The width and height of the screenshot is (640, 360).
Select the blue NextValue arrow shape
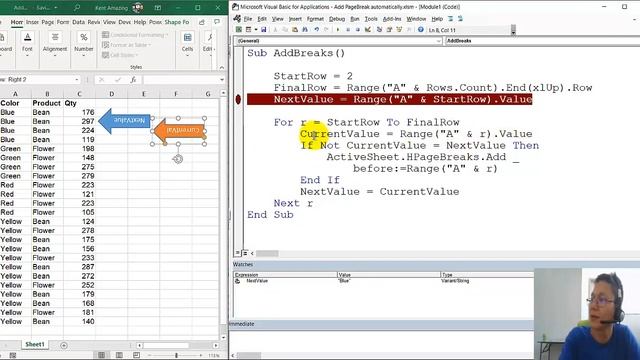coord(124,121)
